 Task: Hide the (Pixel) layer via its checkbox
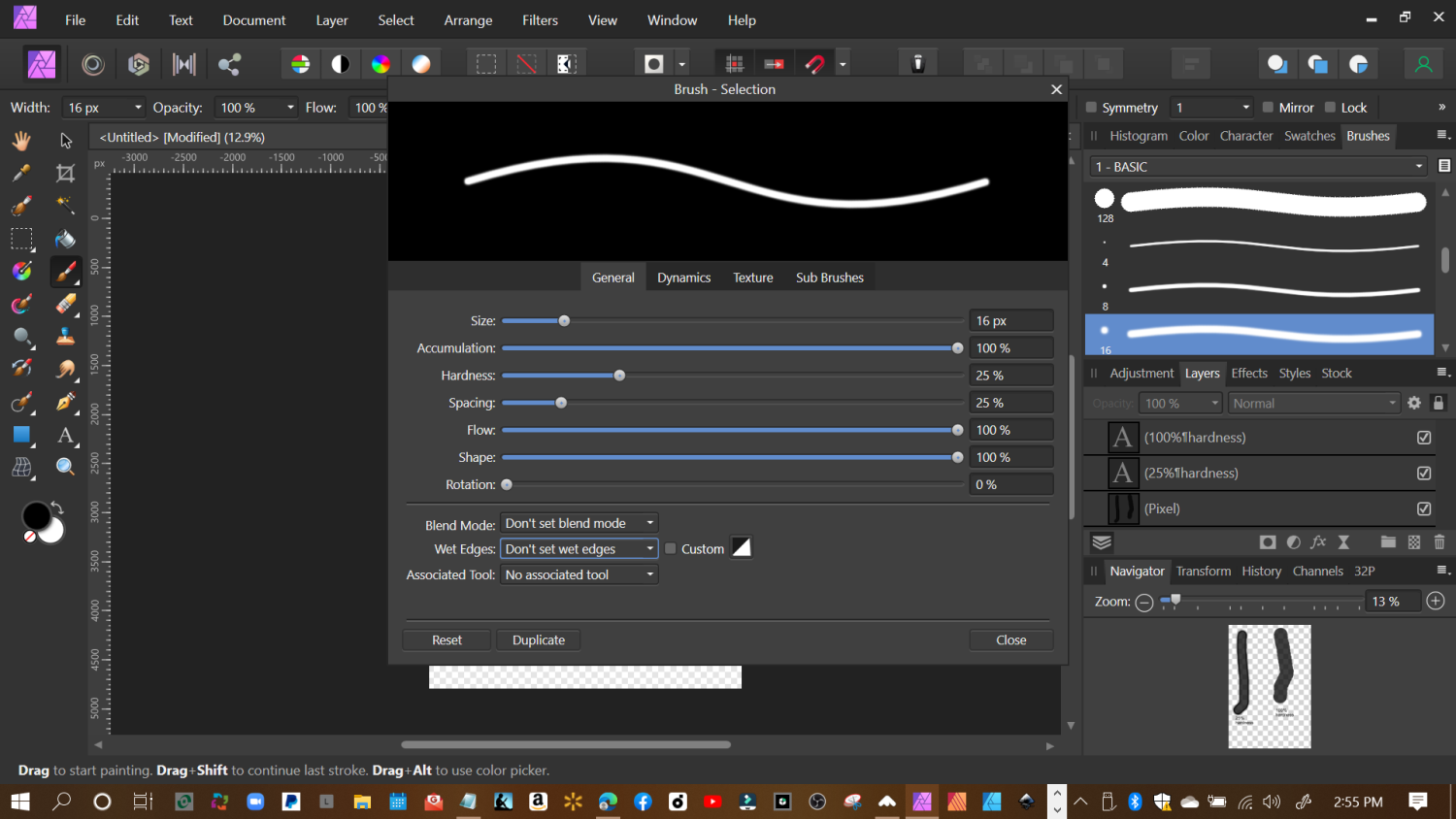1424,508
